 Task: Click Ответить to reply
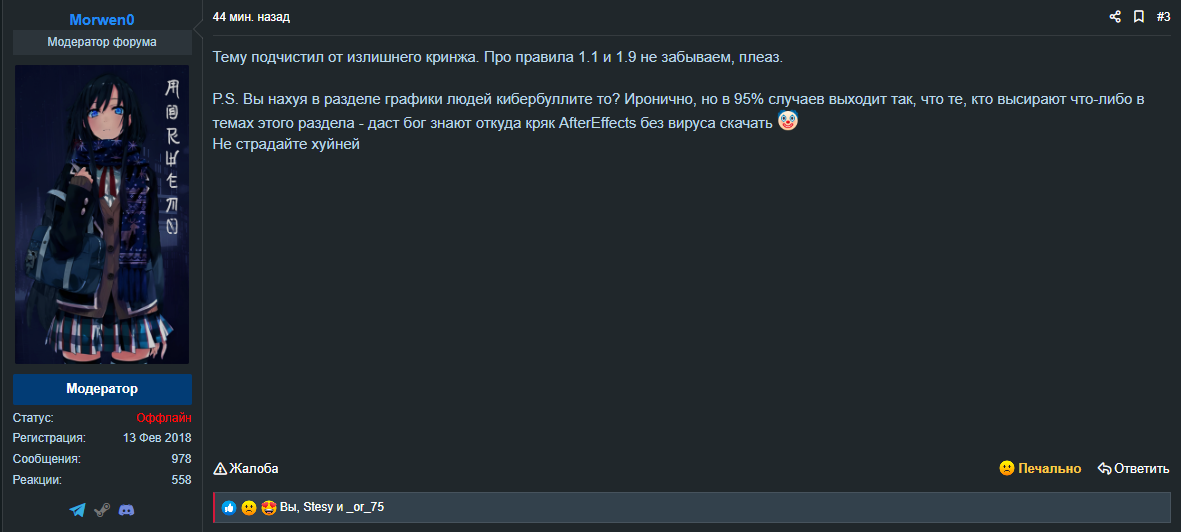(1133, 468)
